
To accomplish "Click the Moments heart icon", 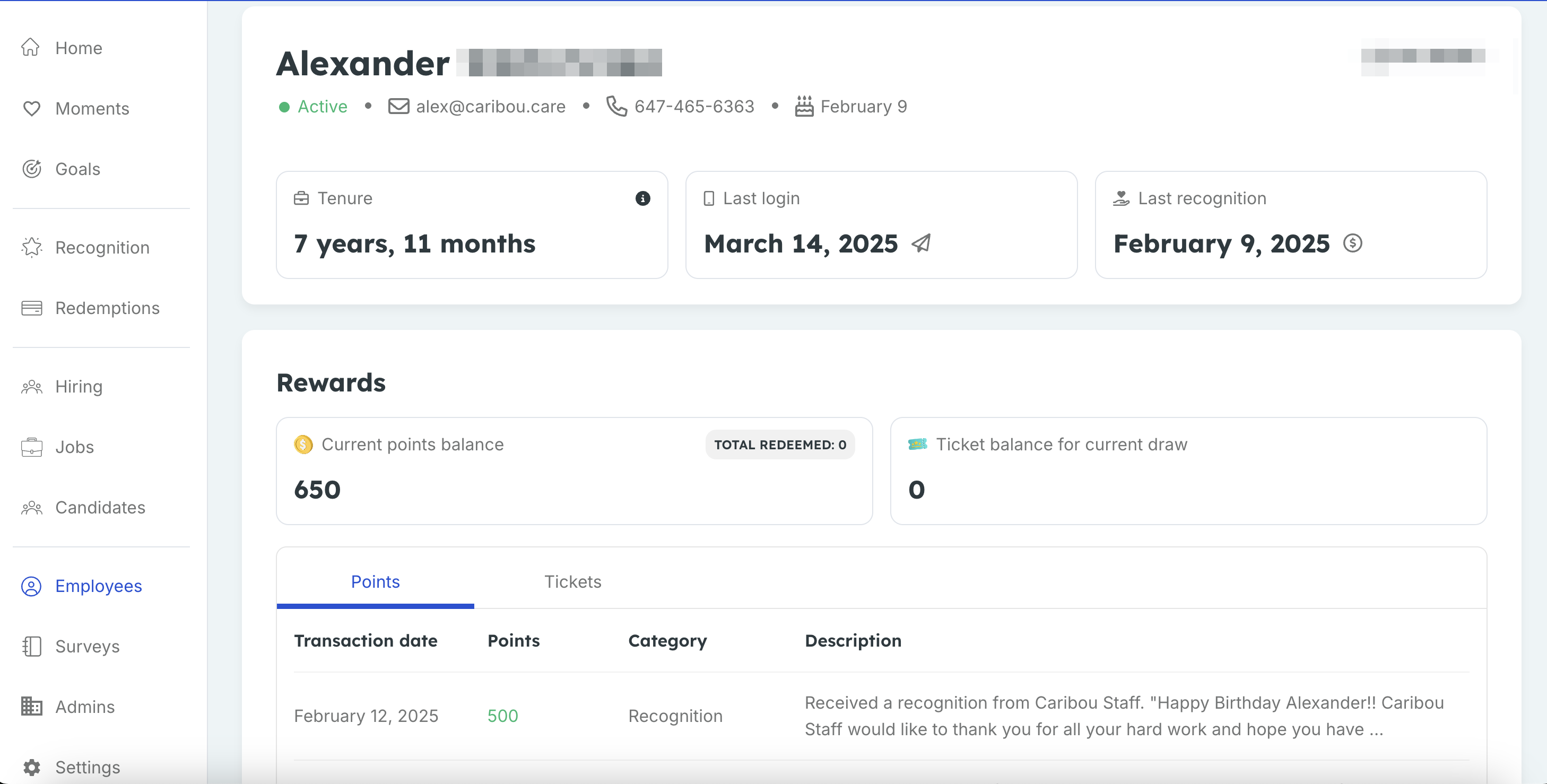I will [x=31, y=108].
